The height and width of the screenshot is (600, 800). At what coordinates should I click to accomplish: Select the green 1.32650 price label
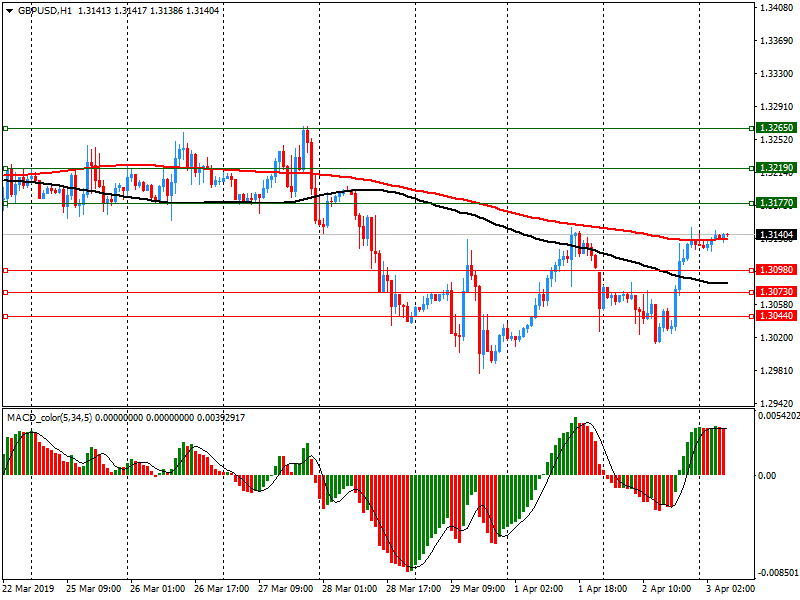pos(776,128)
